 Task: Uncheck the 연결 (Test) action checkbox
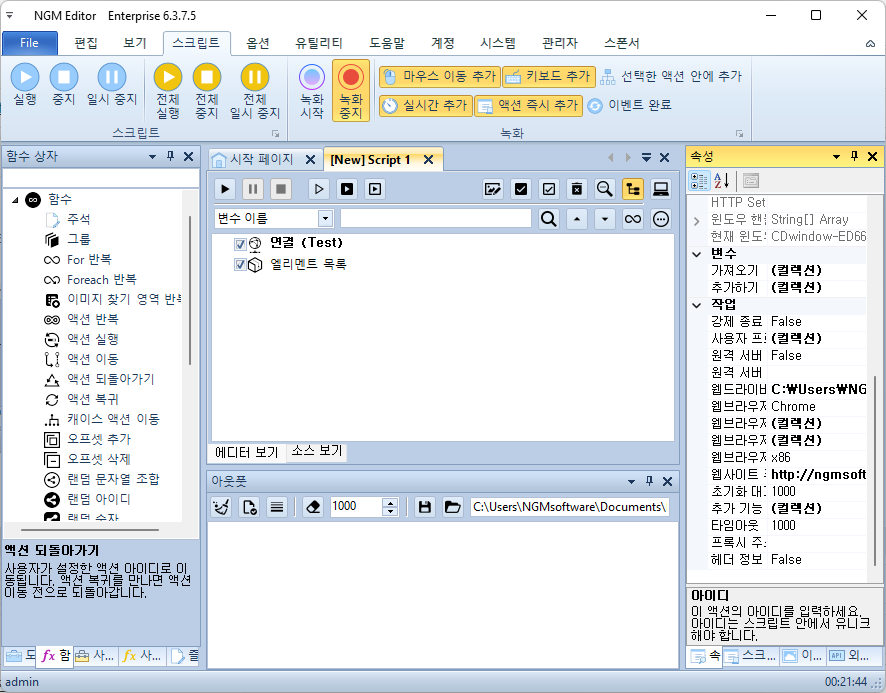pyautogui.click(x=240, y=244)
